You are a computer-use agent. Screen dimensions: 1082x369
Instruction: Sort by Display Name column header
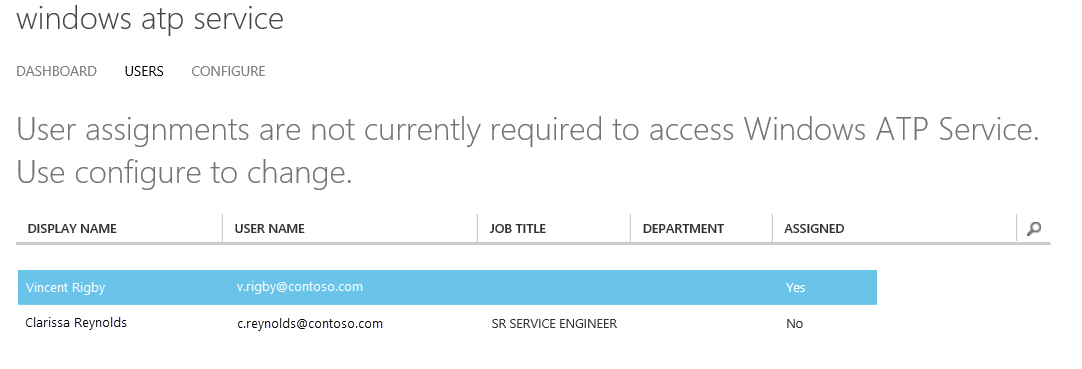[72, 228]
